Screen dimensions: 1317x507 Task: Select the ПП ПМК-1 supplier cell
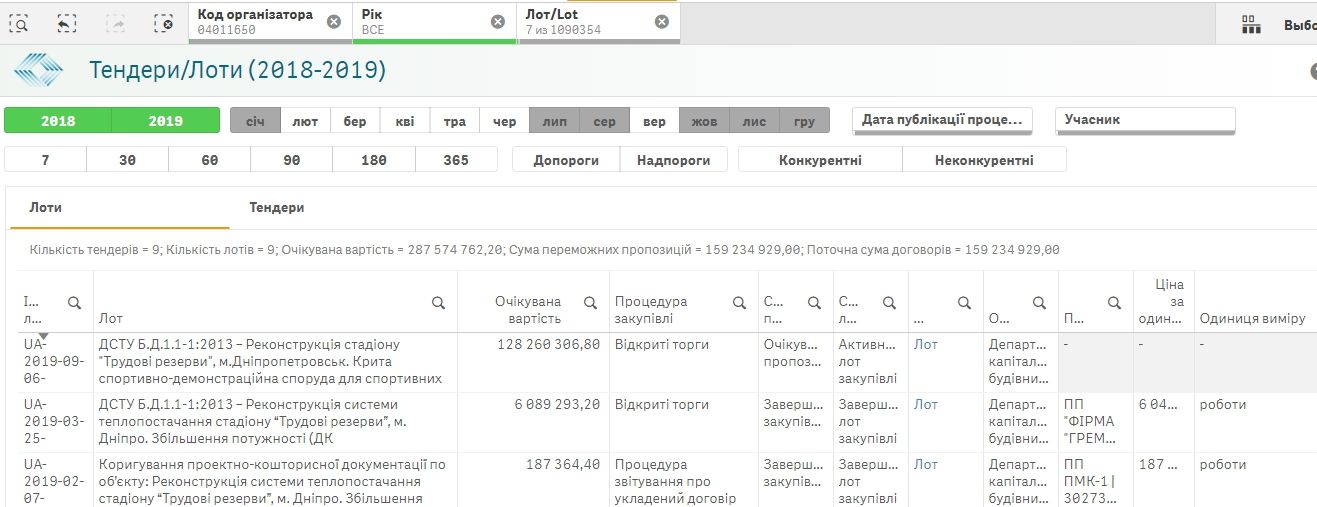[1096, 480]
